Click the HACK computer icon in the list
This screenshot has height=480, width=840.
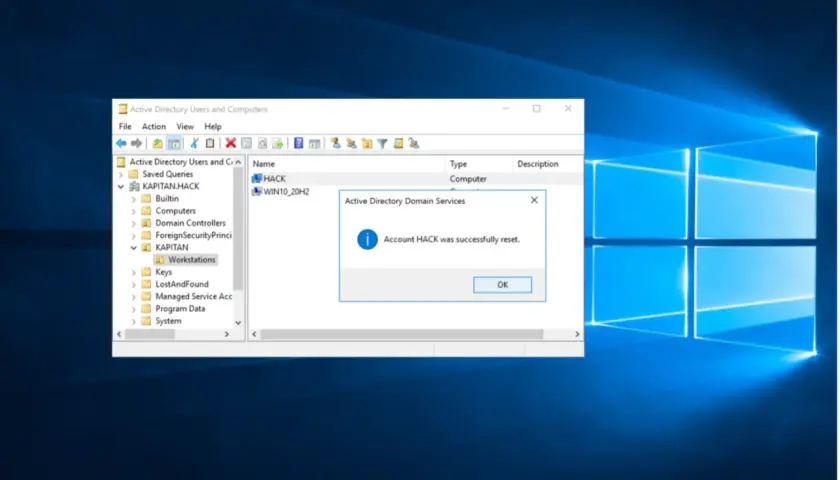pos(257,178)
